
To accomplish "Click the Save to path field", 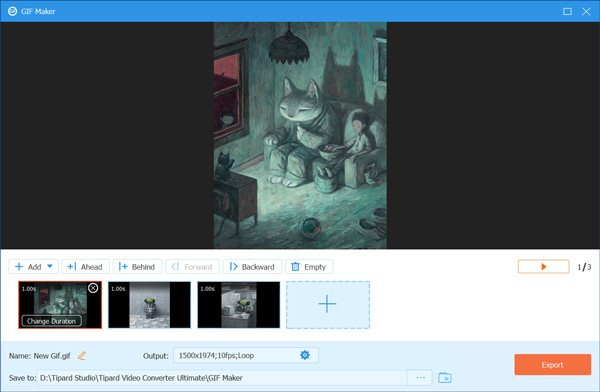I will pos(222,378).
